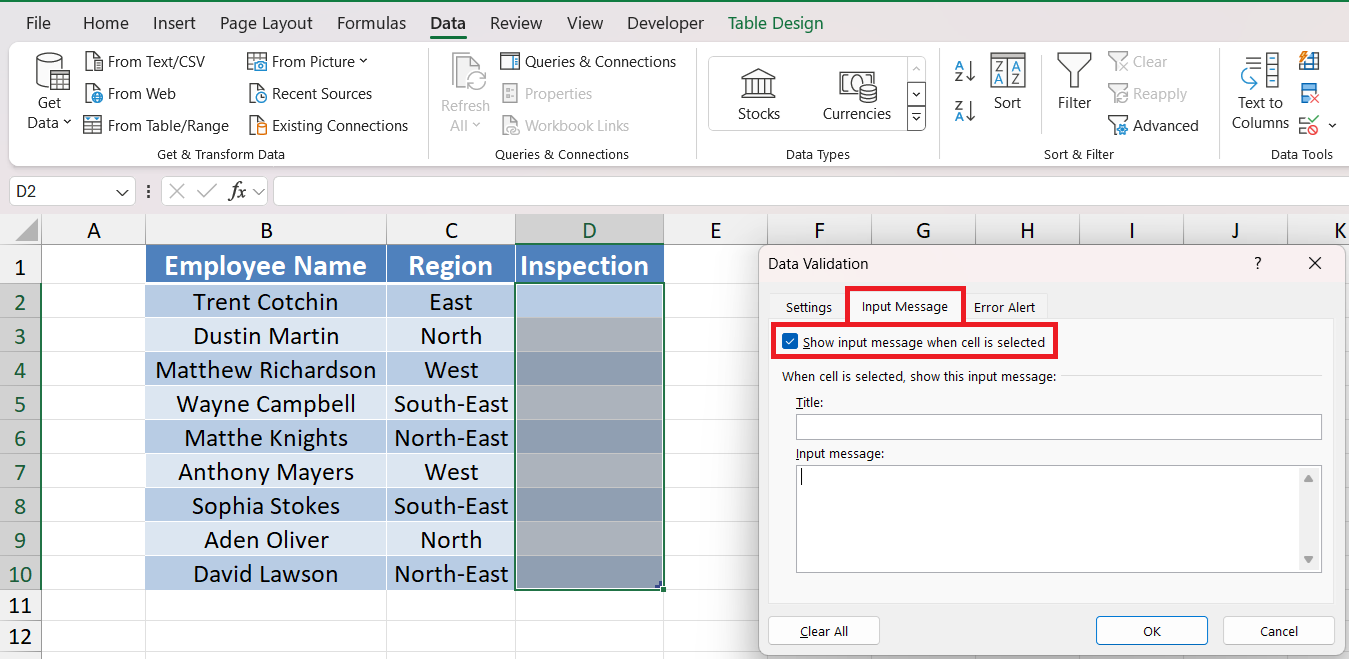Switch to the Review tab
The image size is (1349, 659).
516,23
